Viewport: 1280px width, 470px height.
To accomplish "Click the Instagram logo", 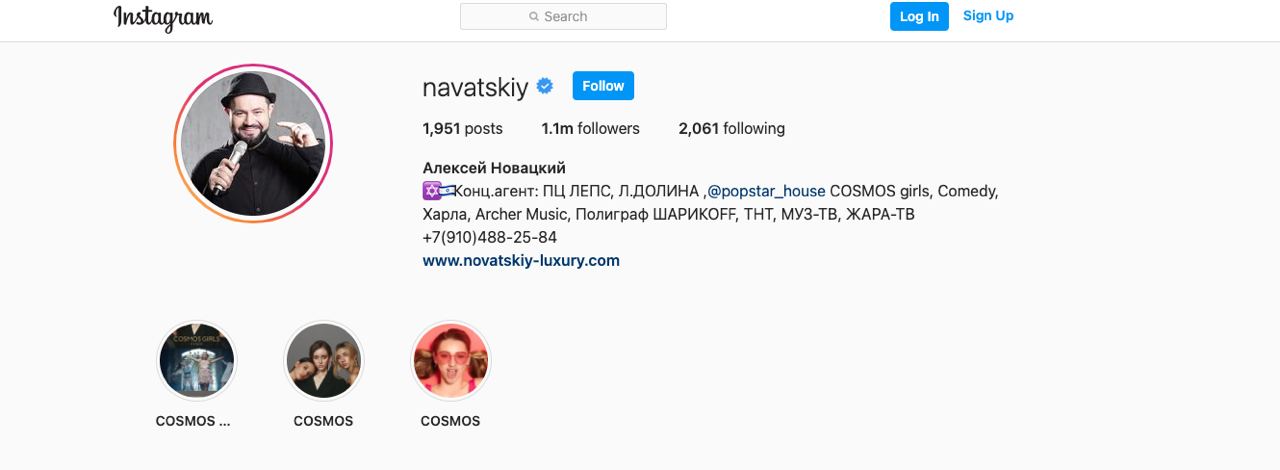I will [x=163, y=17].
